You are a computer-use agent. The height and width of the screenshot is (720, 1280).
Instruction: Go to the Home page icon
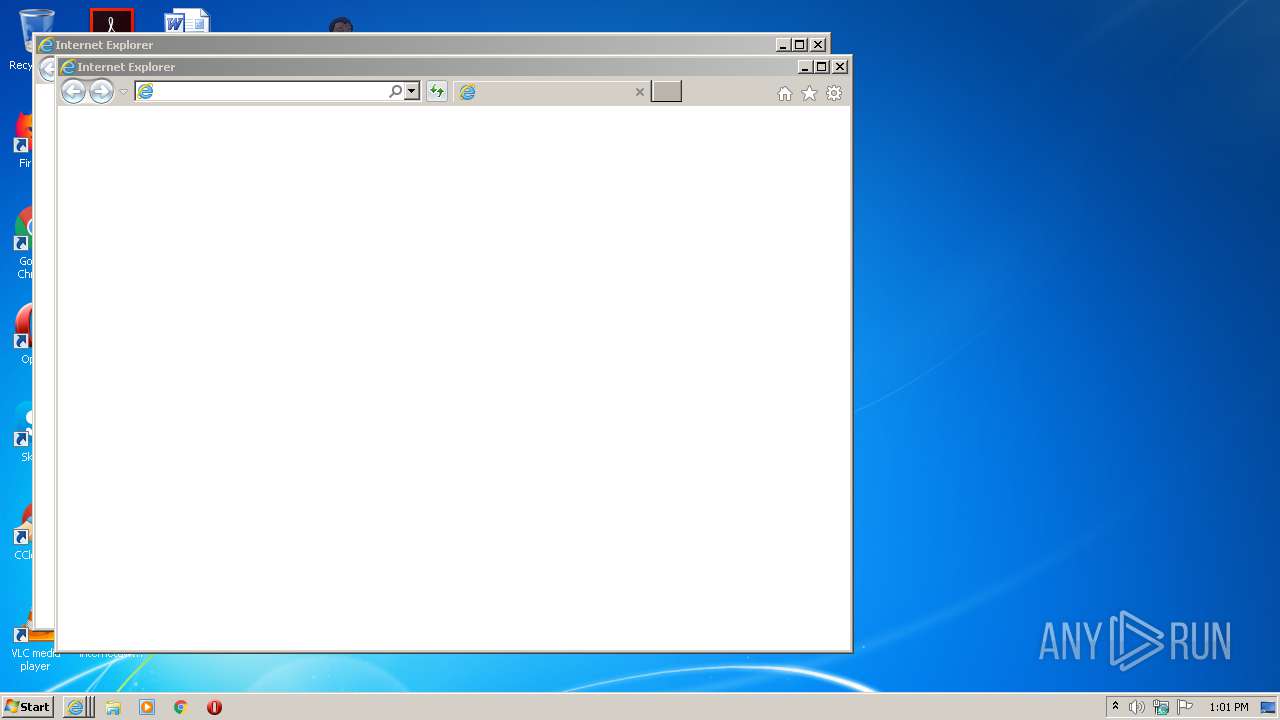point(785,93)
